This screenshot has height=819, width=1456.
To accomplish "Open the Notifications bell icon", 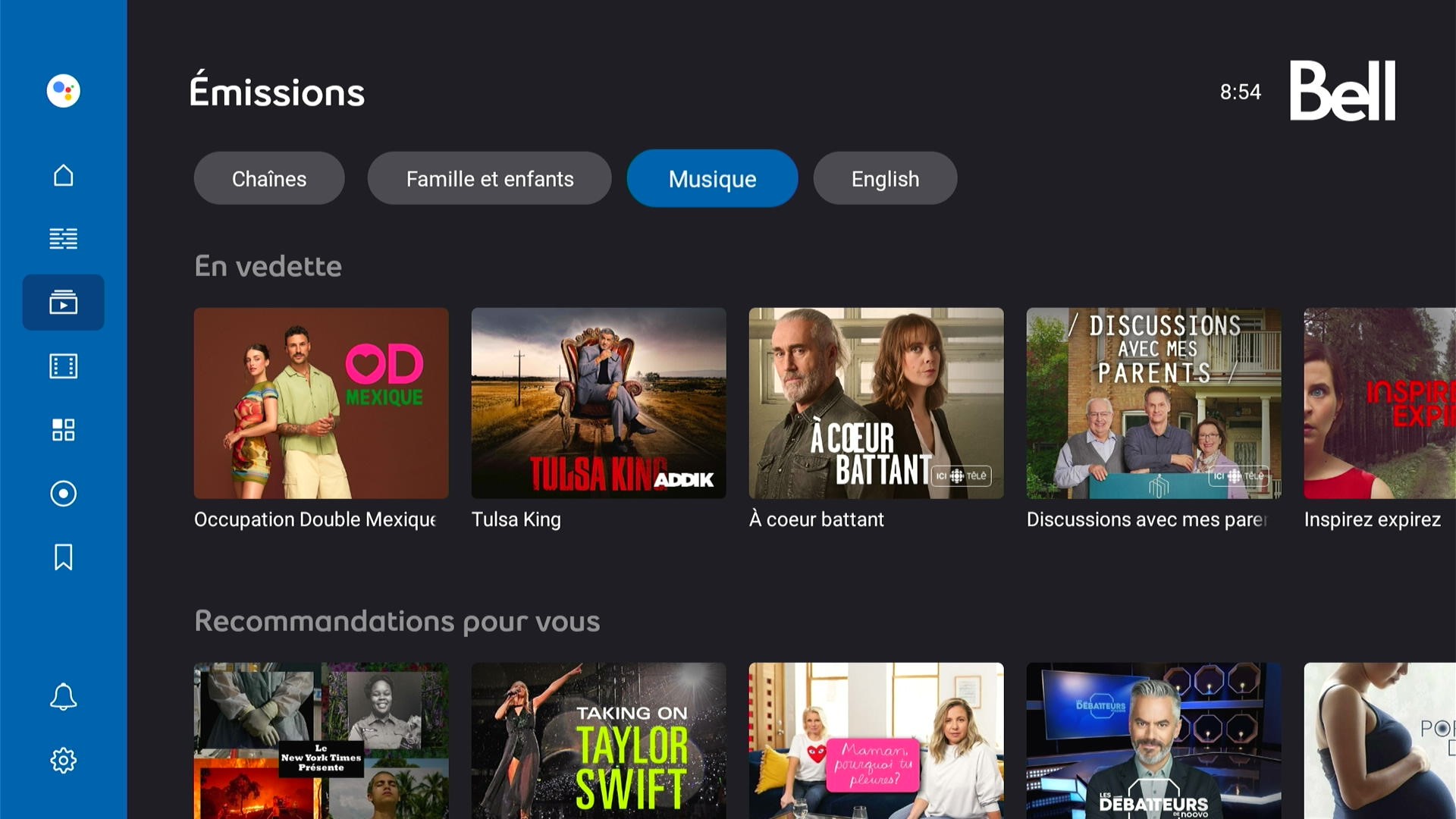I will tap(63, 697).
